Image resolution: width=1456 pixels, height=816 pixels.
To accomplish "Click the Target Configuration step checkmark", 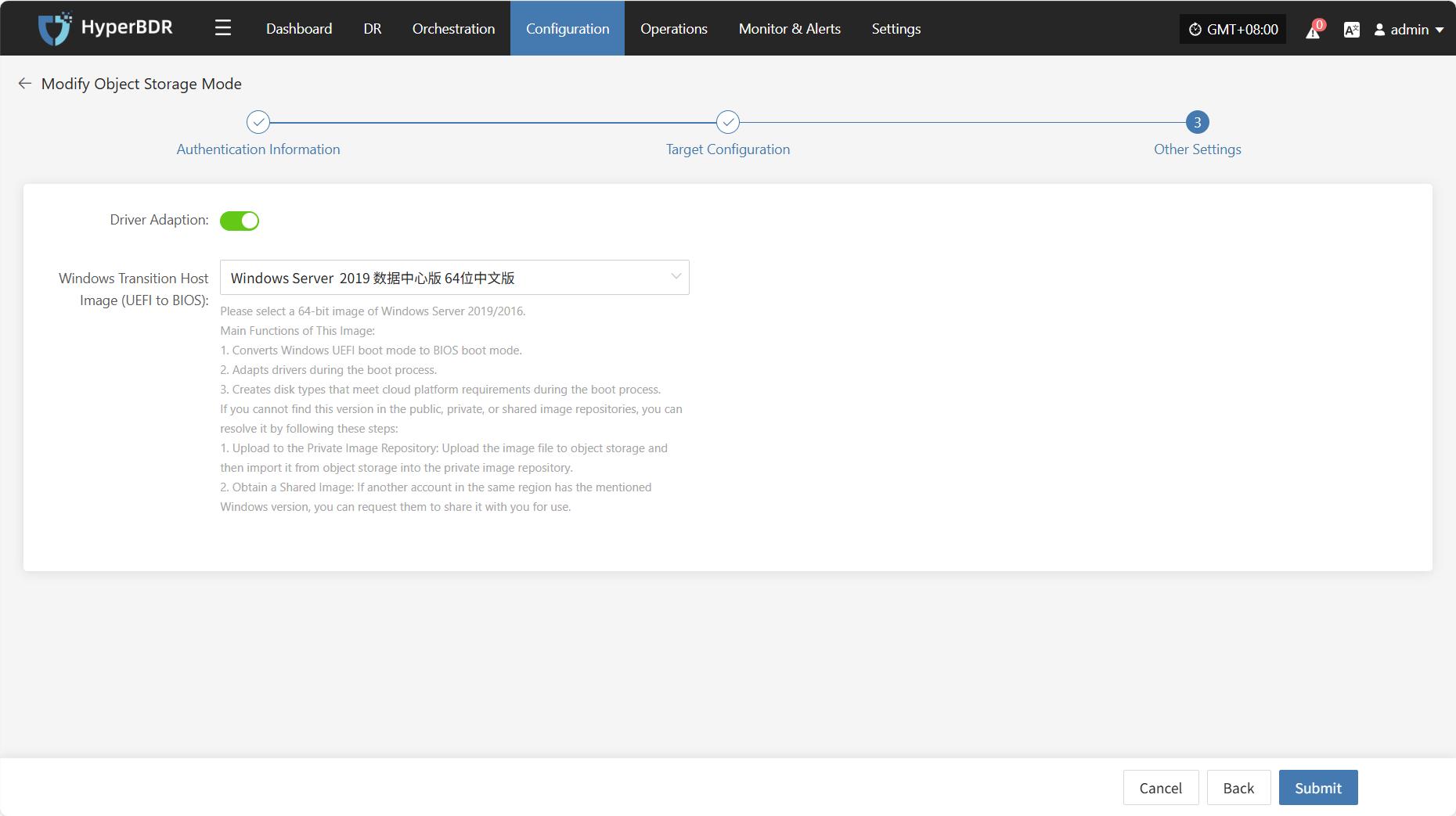I will click(x=728, y=122).
